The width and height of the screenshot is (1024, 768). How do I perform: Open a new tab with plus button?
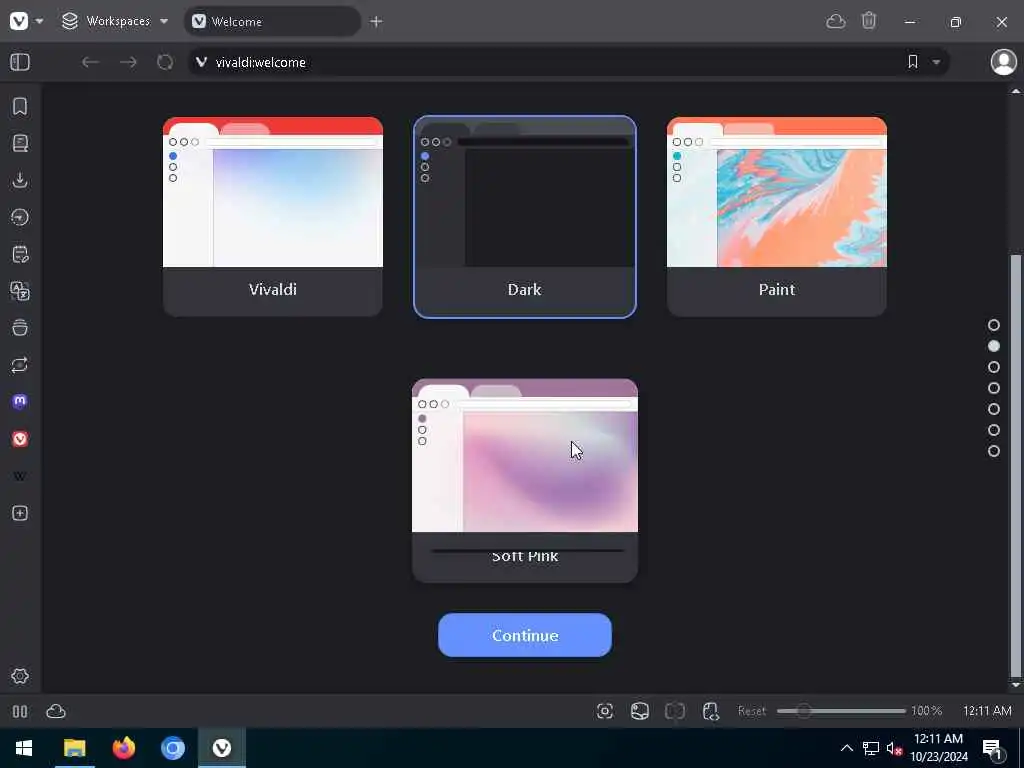coord(376,22)
